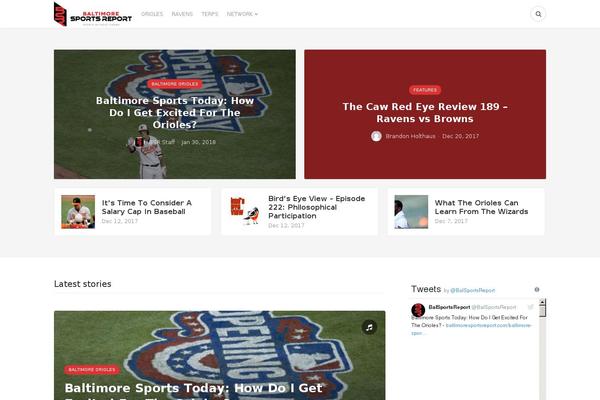Open the Orioles nav menu item
600x400 pixels.
(152, 14)
